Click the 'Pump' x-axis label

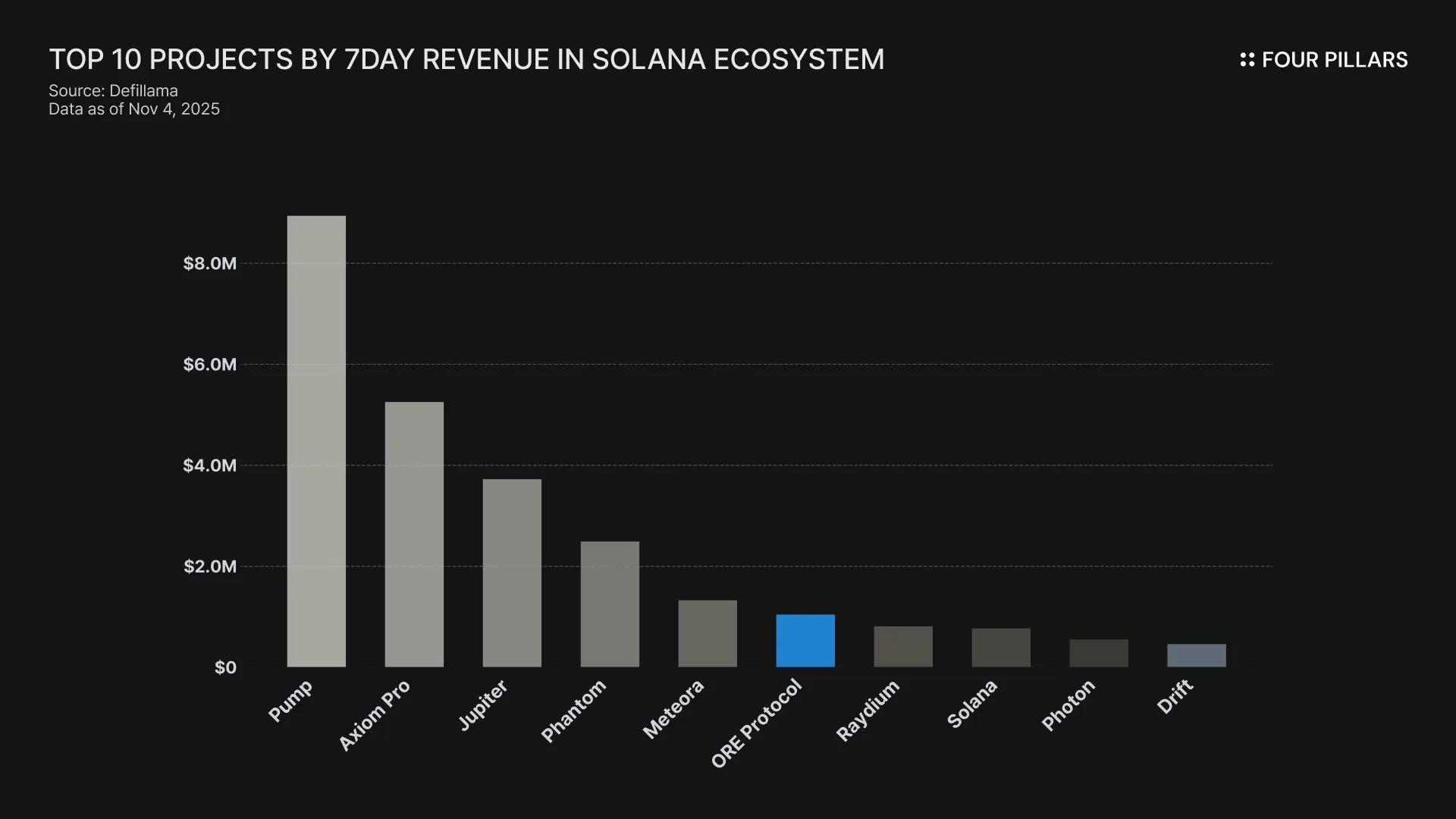tap(290, 701)
